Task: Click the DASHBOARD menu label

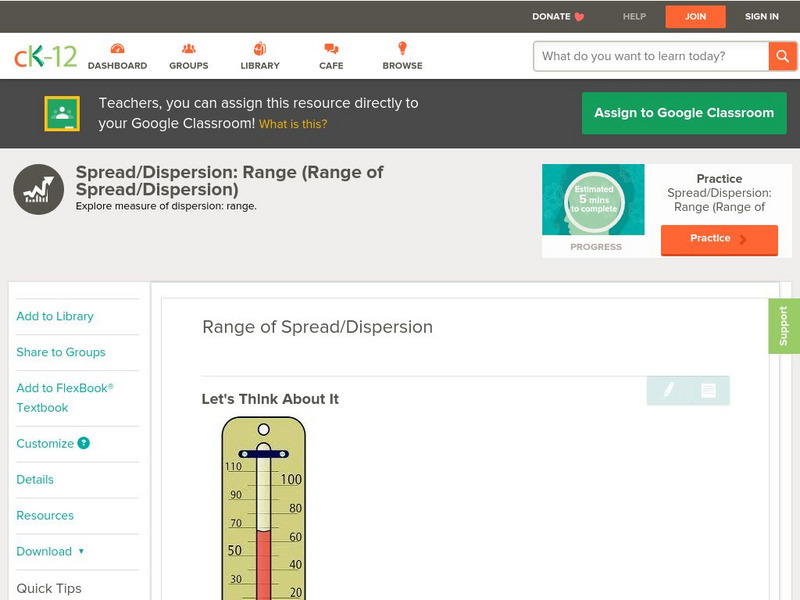Action: tap(117, 65)
